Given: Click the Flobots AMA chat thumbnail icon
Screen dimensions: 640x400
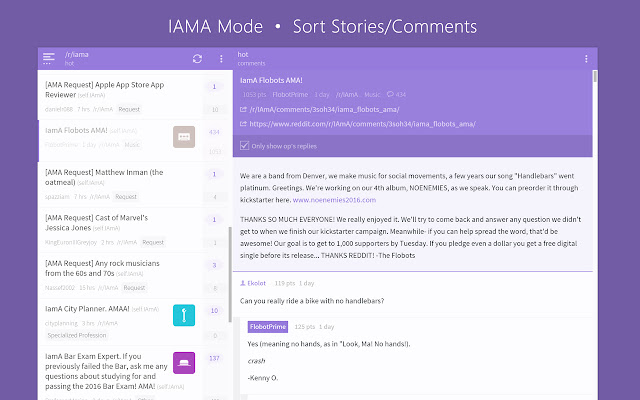Looking at the screenshot, I should coord(184,137).
